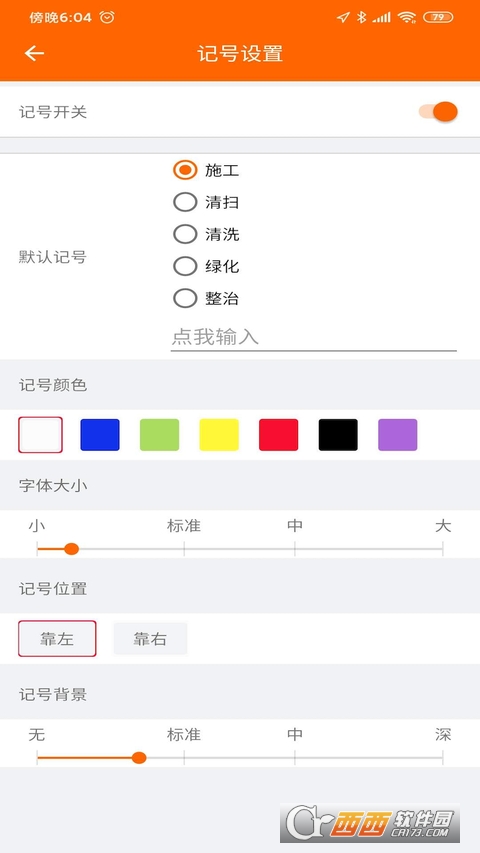Pick the blue color swatch
This screenshot has width=480, height=853.
(100, 435)
